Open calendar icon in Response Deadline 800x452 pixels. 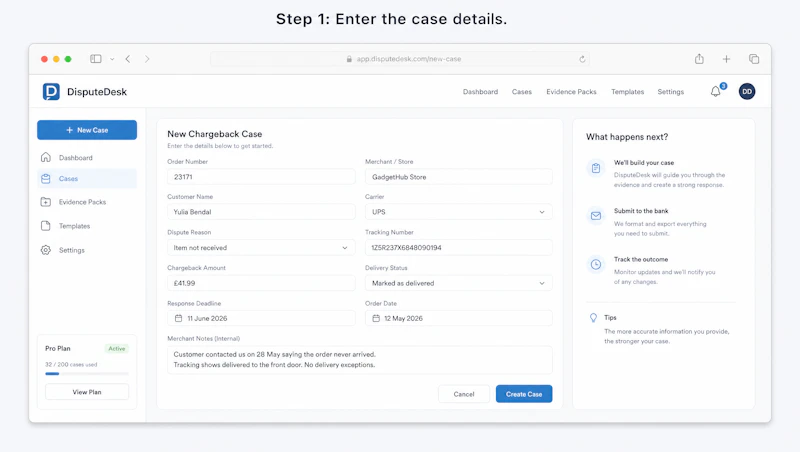click(x=179, y=318)
